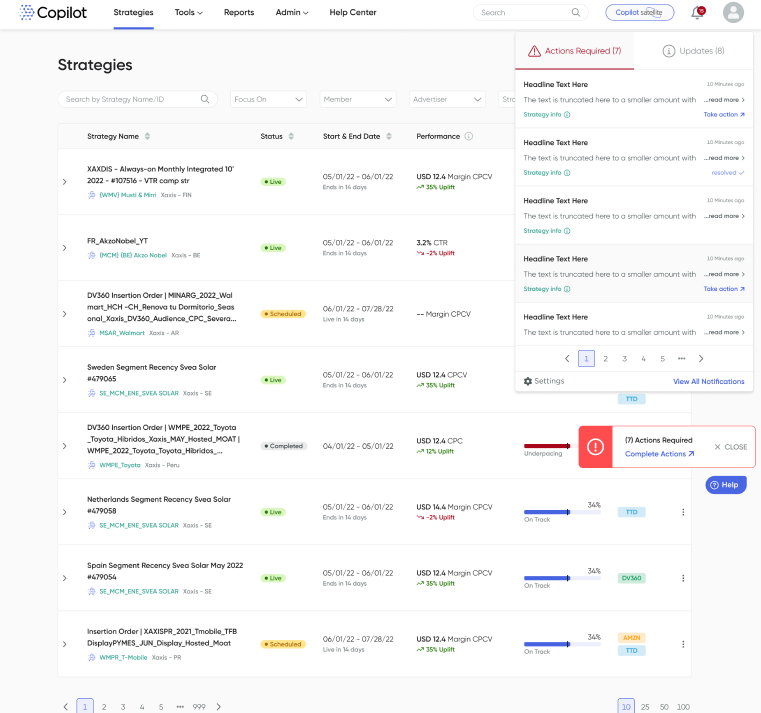Image resolution: width=761 pixels, height=713 pixels.
Task: Open kebab menu for Spain Segment strategy
Action: point(683,578)
